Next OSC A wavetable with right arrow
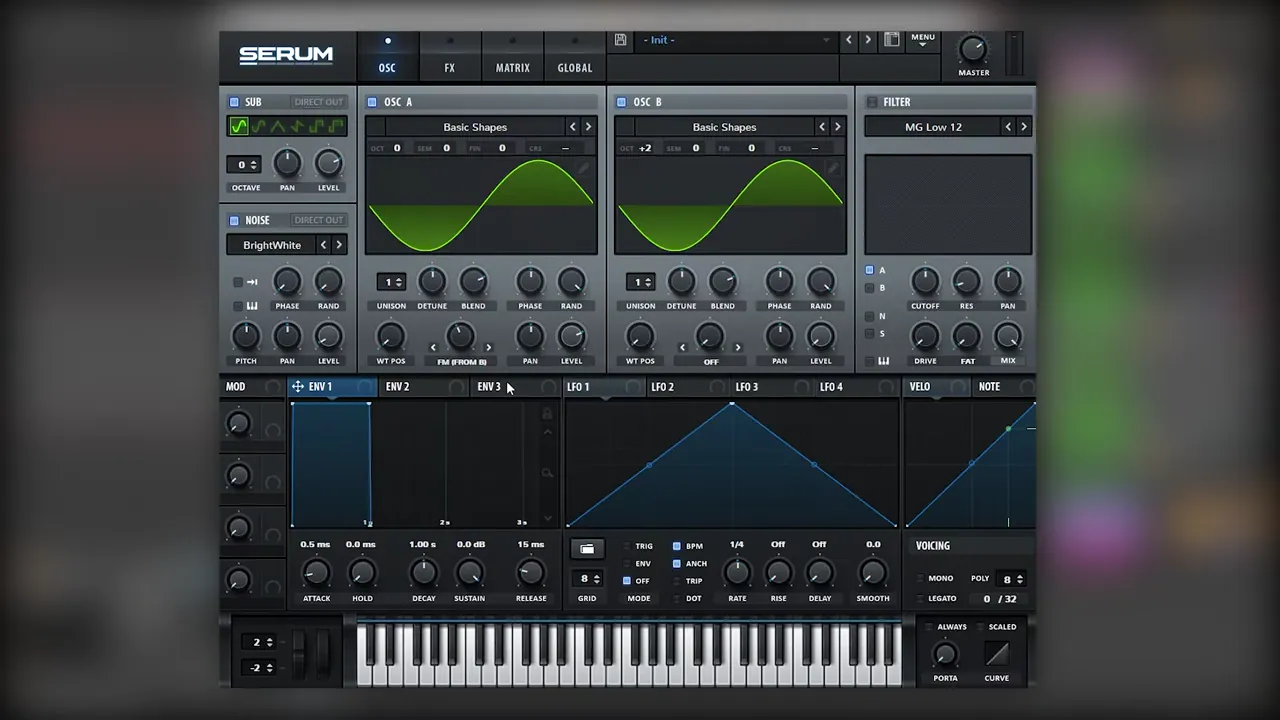 click(x=588, y=127)
